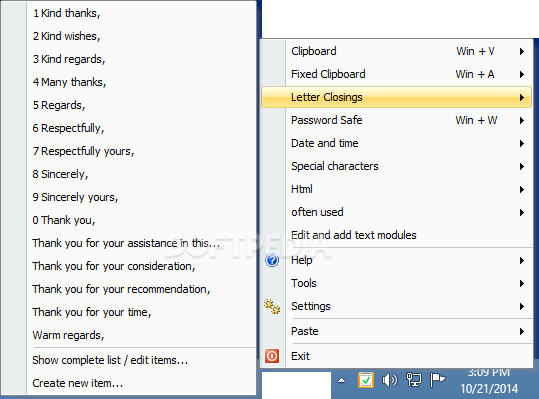
Task: Click the Action Center flag tray icon
Action: tap(437, 380)
